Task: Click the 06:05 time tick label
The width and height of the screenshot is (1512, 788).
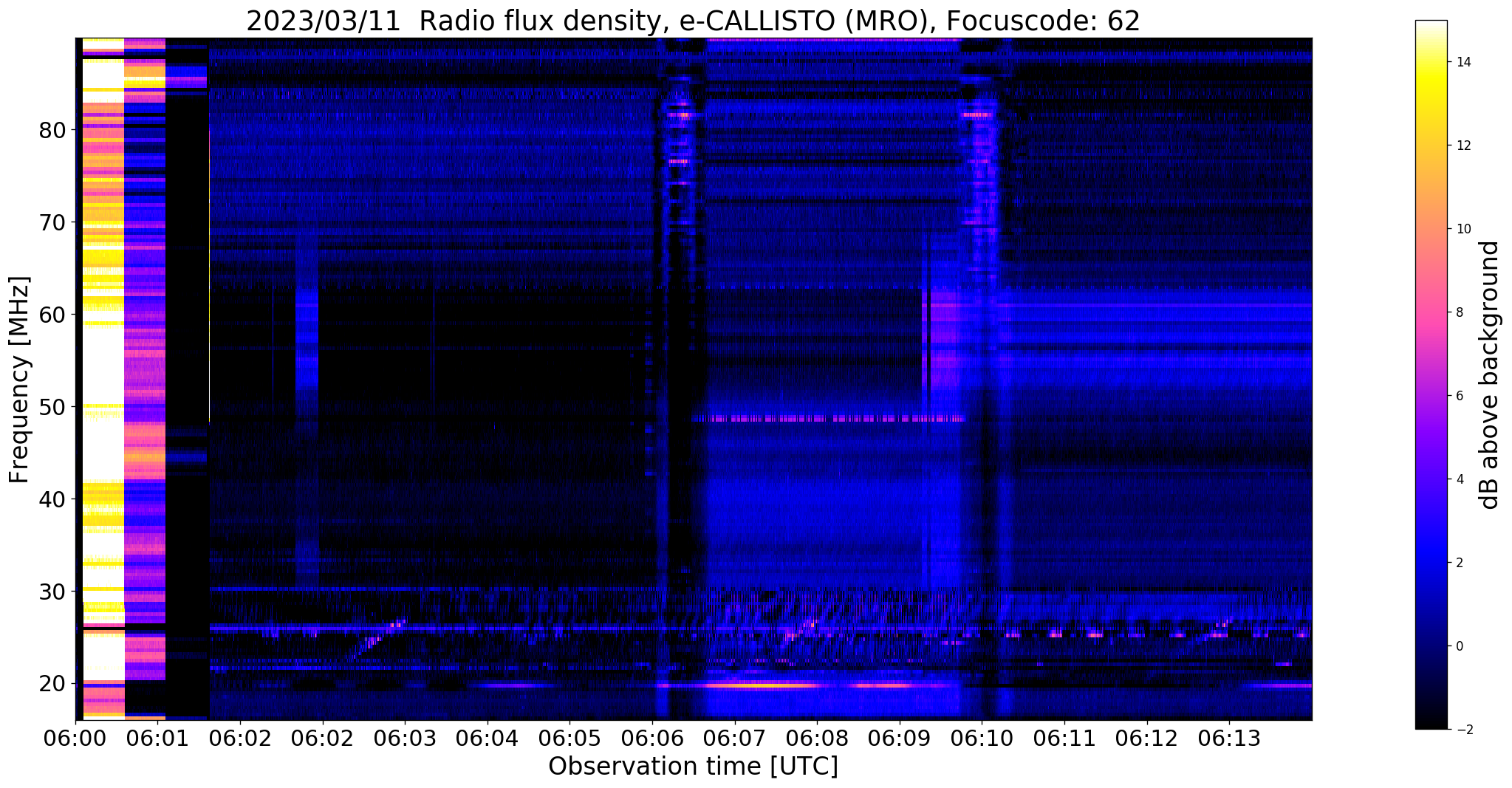Action: (x=569, y=736)
